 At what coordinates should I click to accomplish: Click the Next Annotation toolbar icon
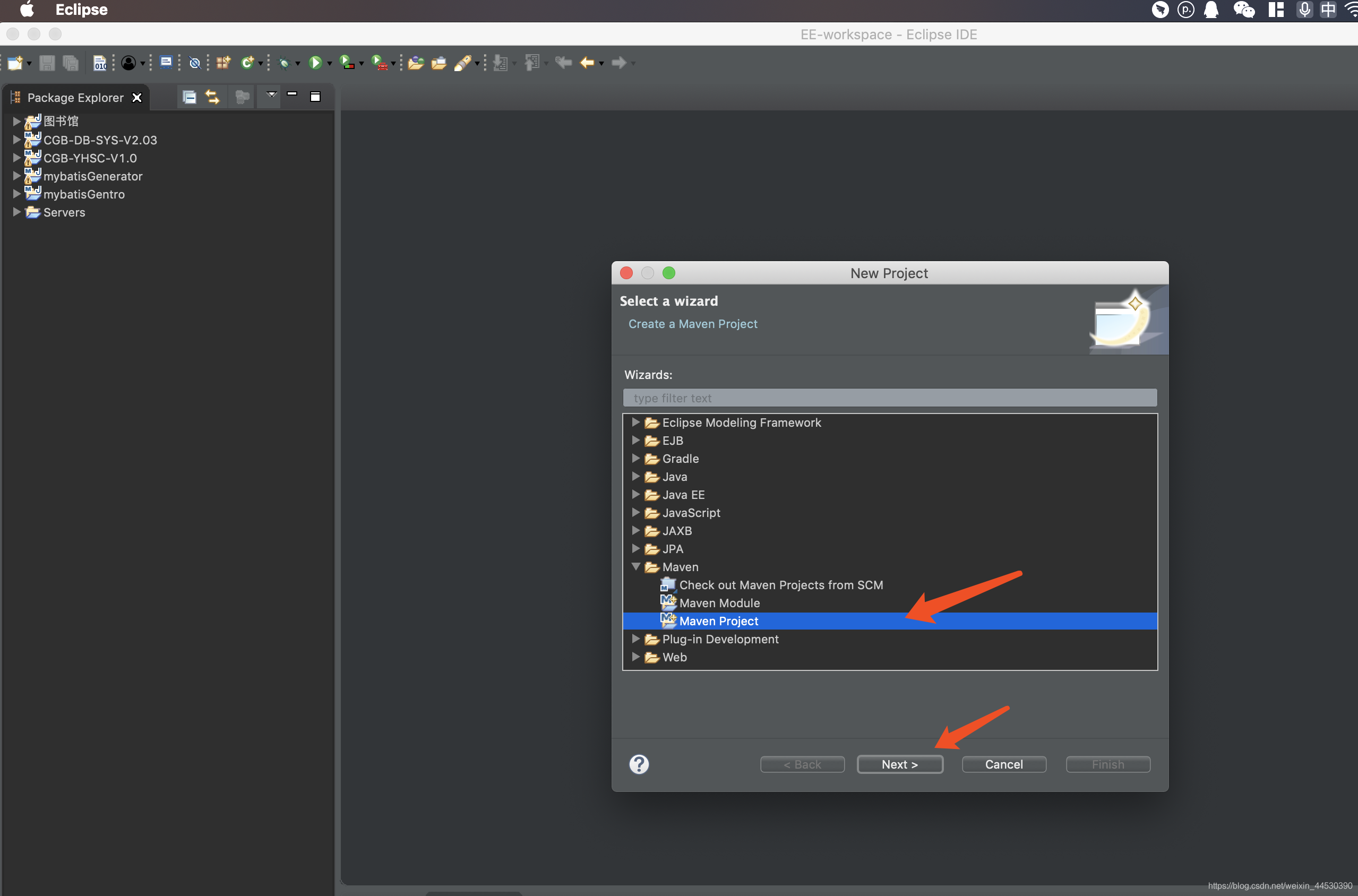pyautogui.click(x=500, y=63)
